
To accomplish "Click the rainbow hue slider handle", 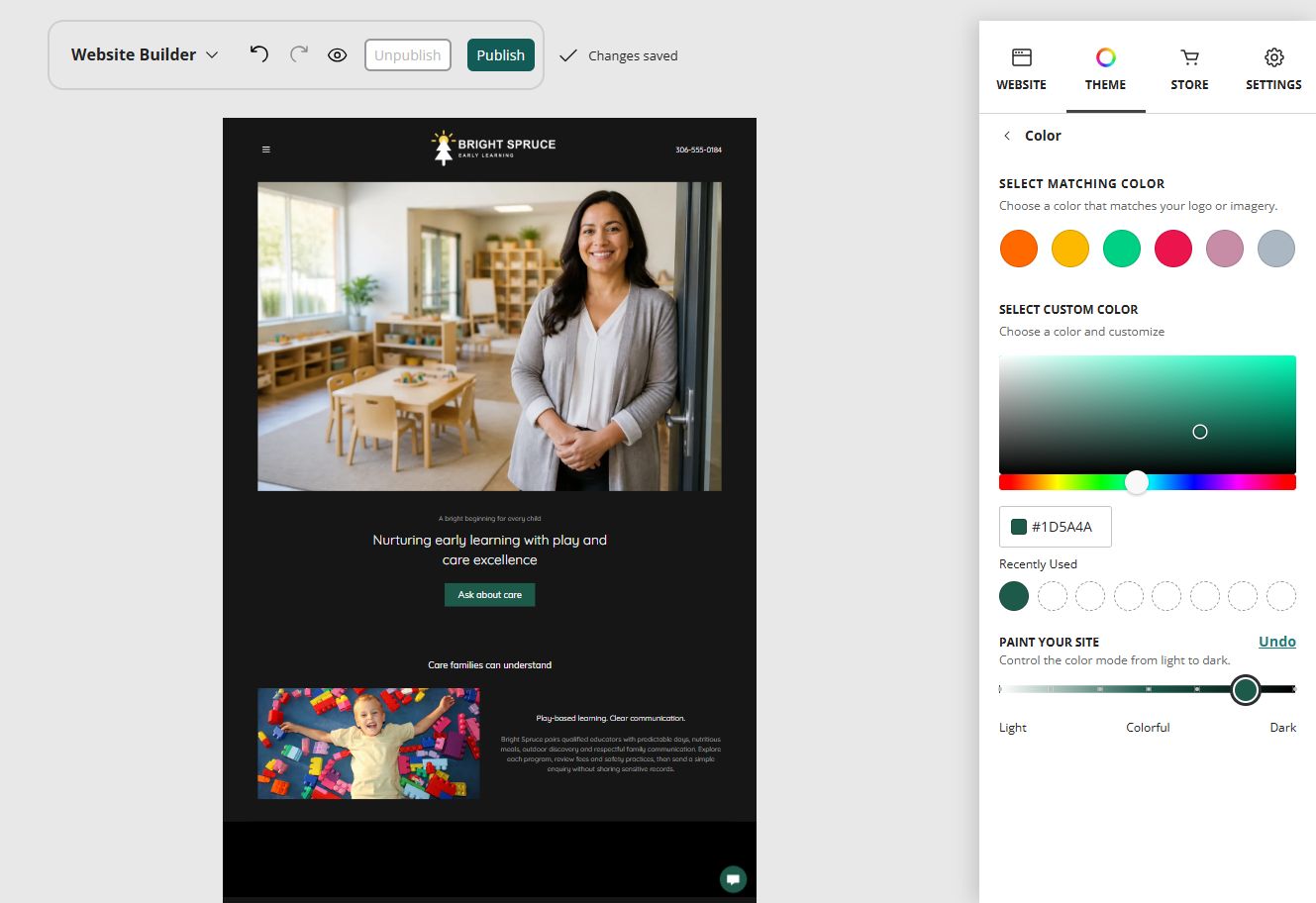I will tap(1137, 482).
